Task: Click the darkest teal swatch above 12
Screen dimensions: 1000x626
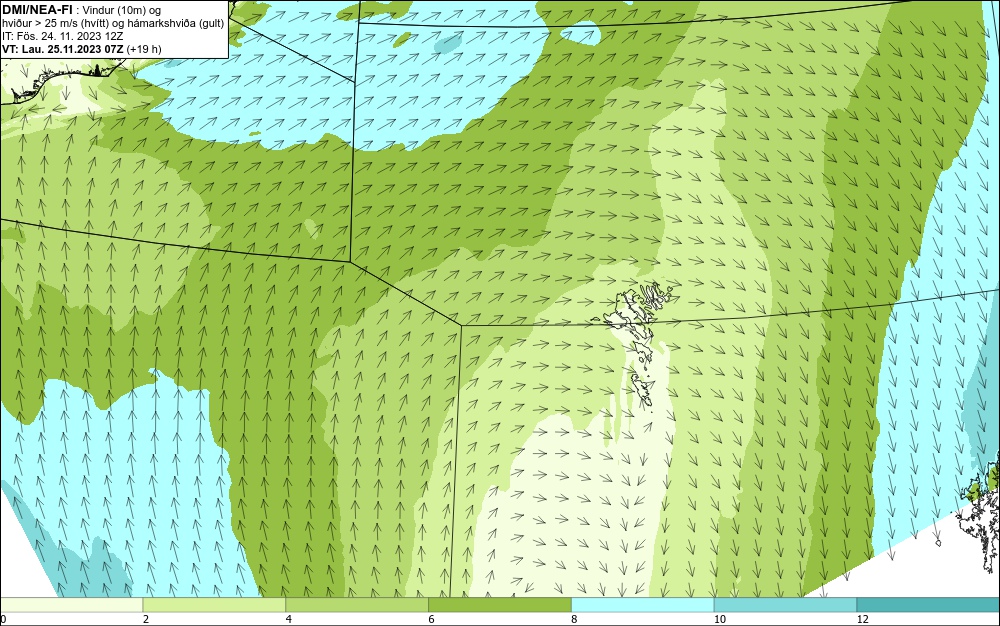Action: tap(929, 605)
